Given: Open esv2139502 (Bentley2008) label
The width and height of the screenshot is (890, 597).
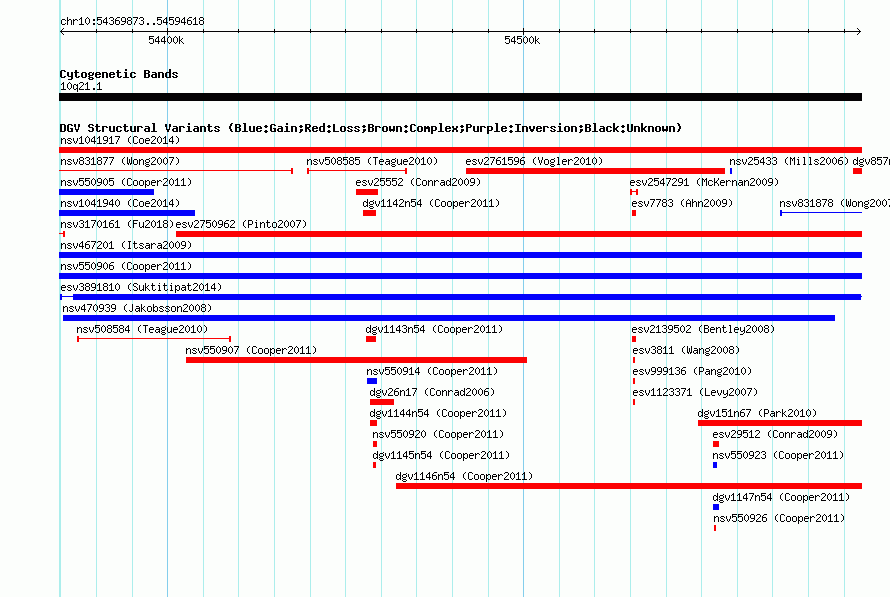Looking at the screenshot, I should click(703, 329).
